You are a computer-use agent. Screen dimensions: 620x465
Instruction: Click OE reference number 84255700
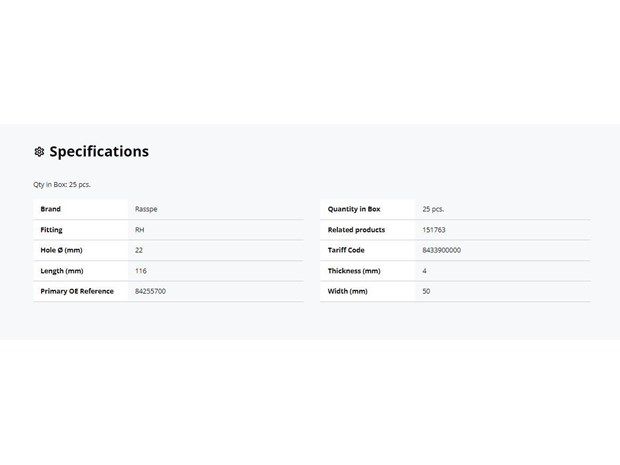[x=150, y=291]
